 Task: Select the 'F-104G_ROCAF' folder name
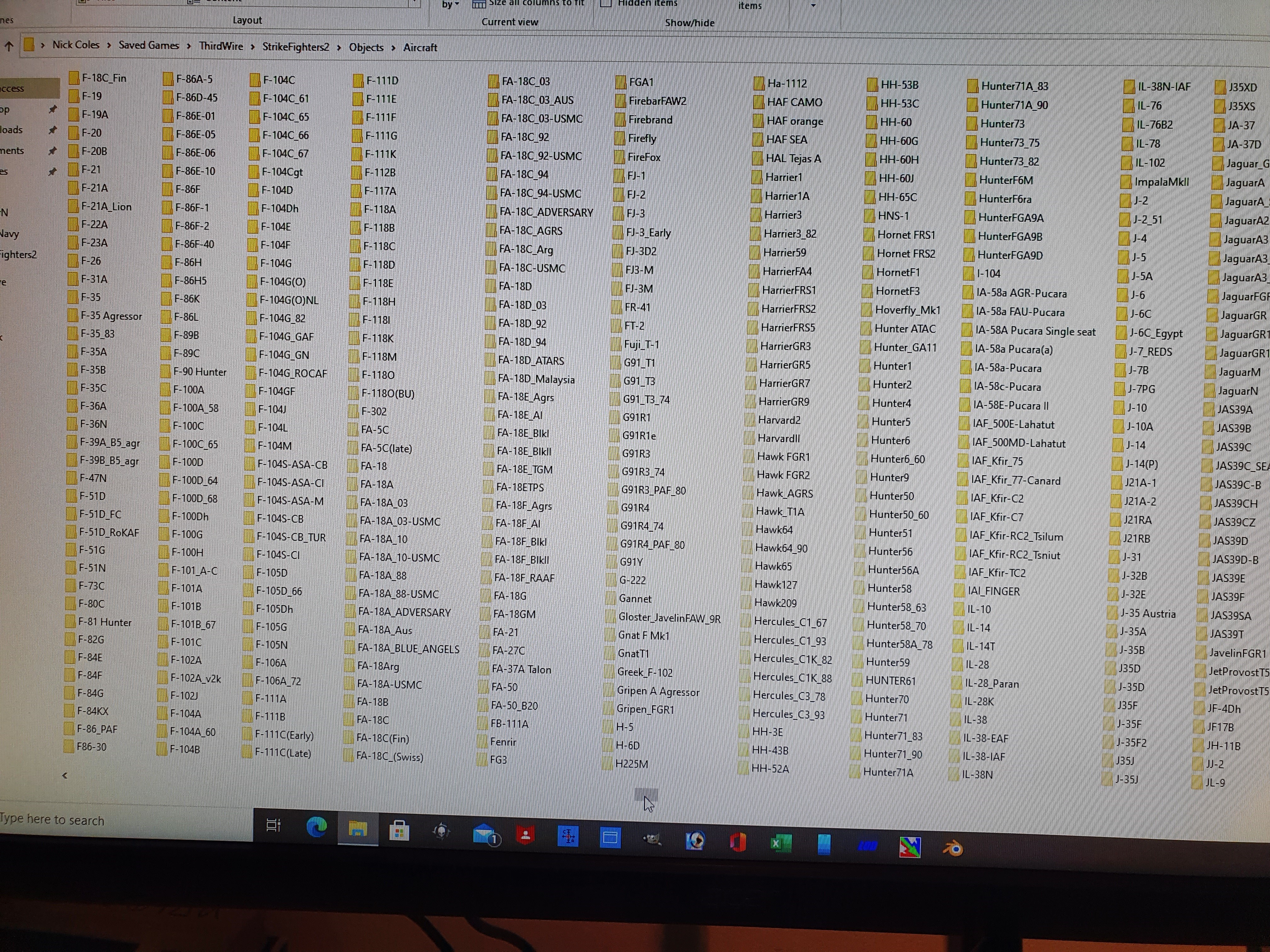coord(293,373)
